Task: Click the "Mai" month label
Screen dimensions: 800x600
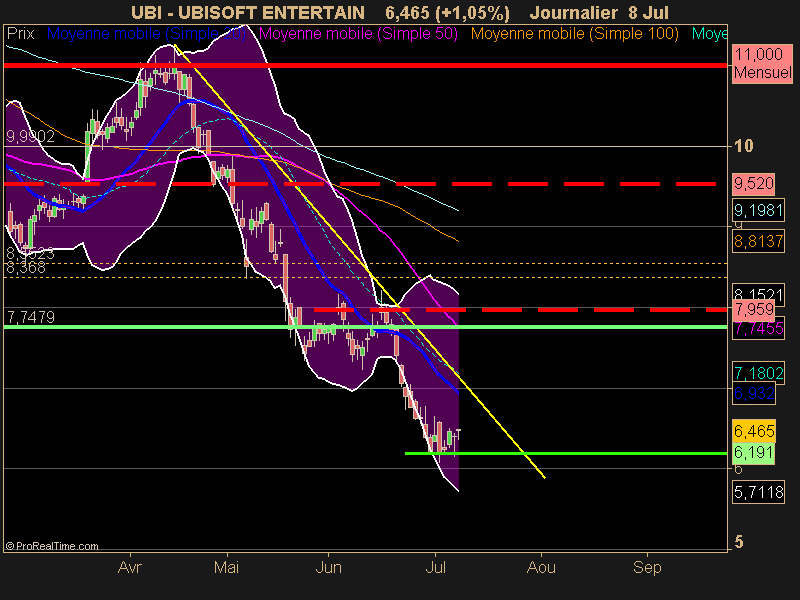Action: [x=227, y=567]
